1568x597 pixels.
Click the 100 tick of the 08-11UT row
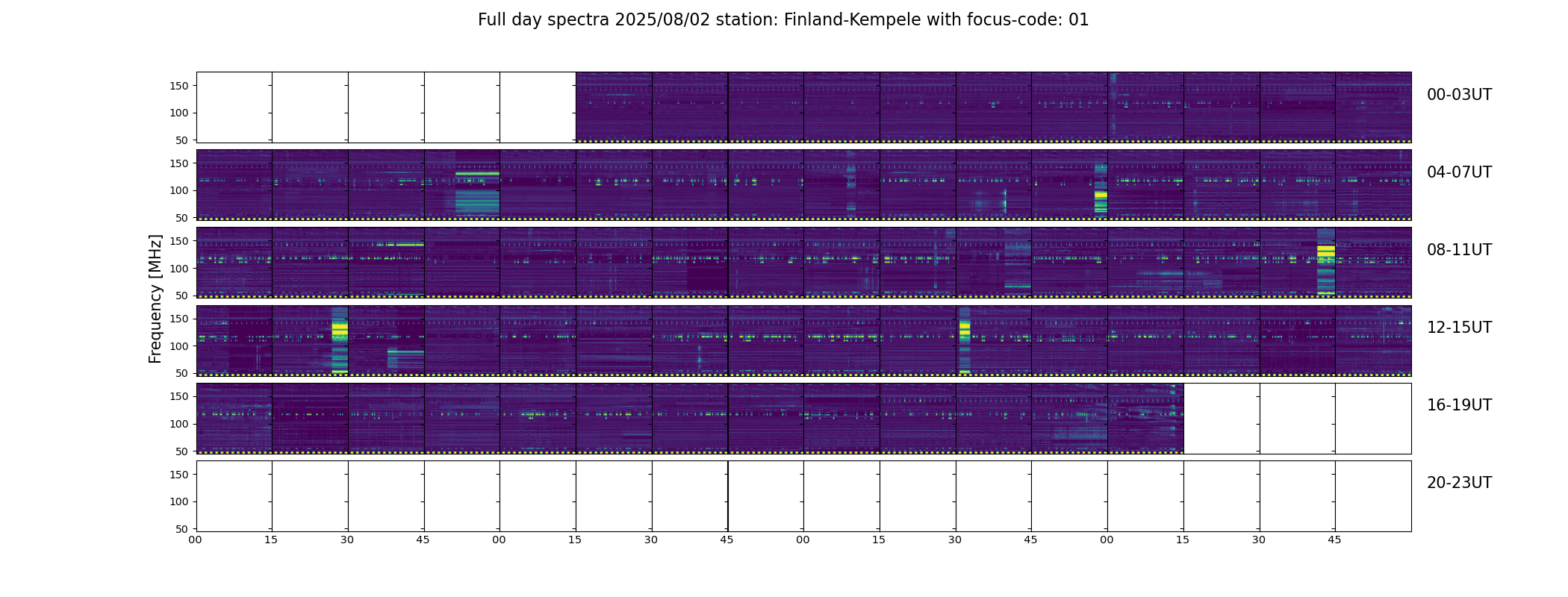(179, 268)
